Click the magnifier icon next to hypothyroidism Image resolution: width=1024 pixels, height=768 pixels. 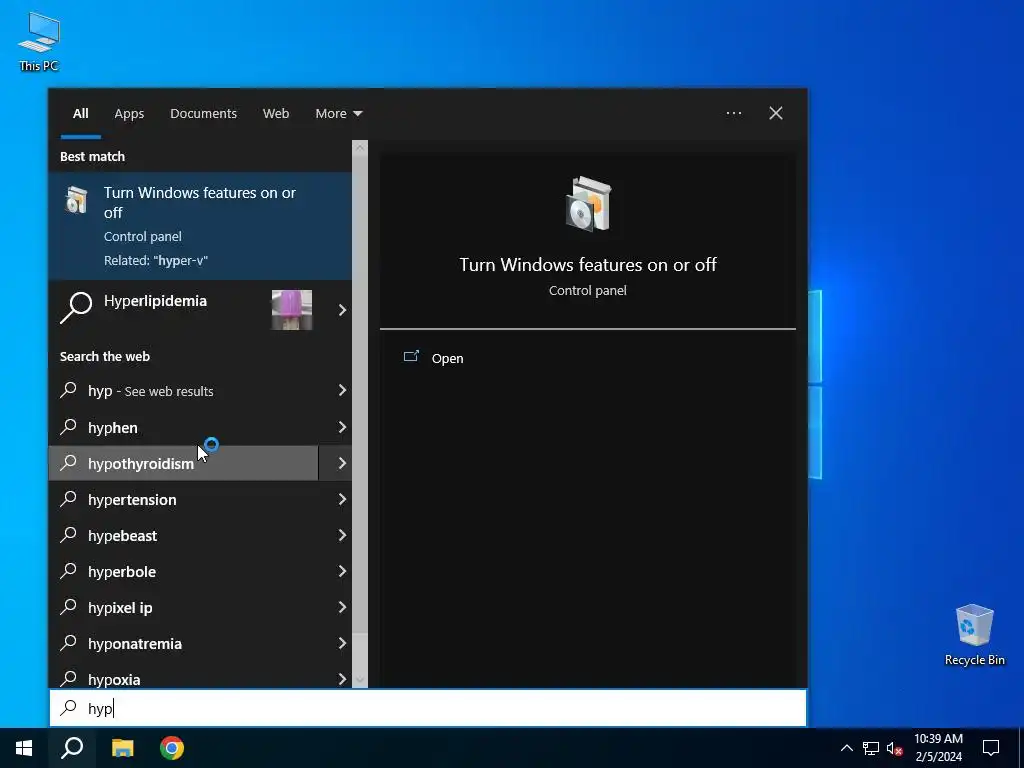coord(69,462)
